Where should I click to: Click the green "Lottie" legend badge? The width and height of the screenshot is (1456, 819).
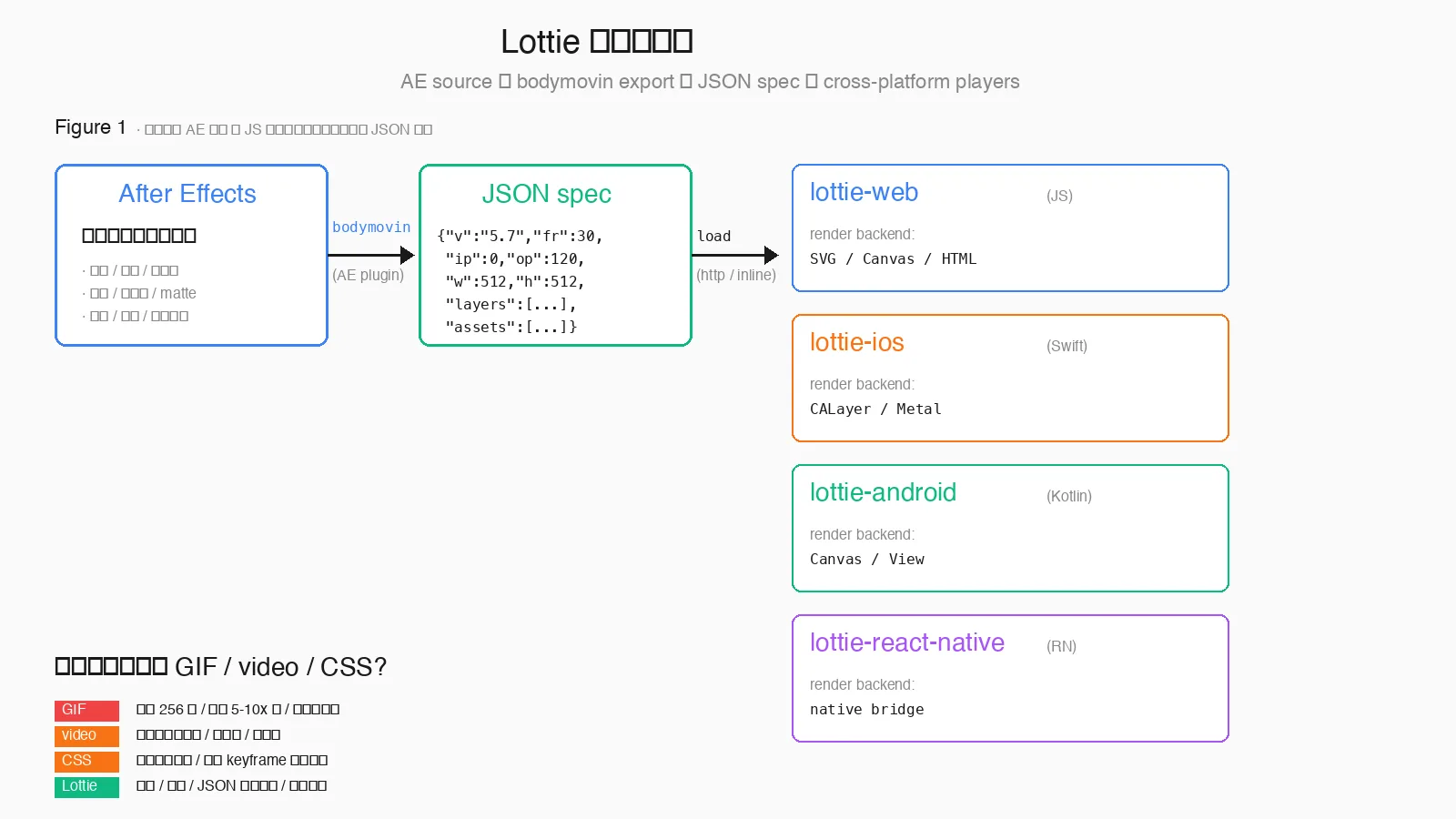[x=86, y=787]
